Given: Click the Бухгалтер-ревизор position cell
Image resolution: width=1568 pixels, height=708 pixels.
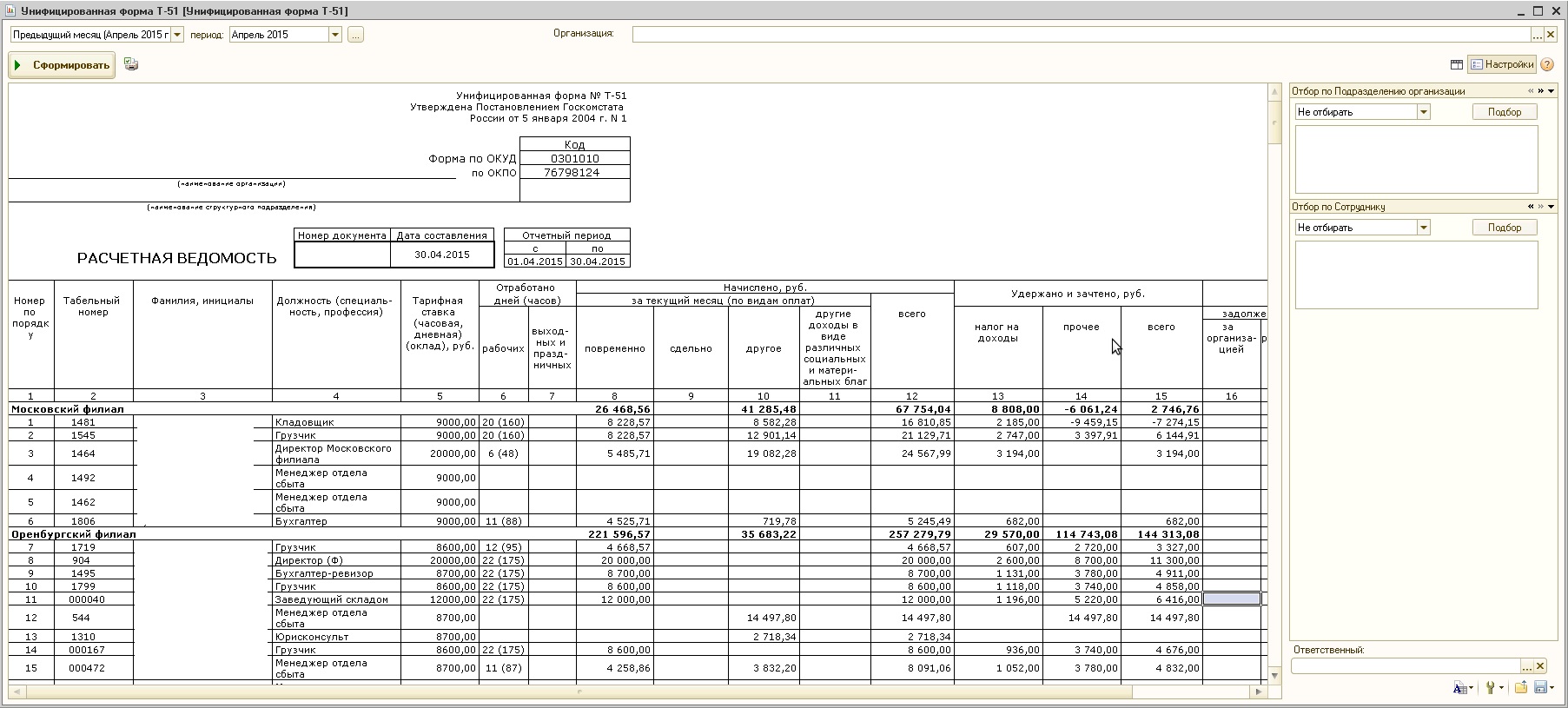Looking at the screenshot, I should coord(336,573).
